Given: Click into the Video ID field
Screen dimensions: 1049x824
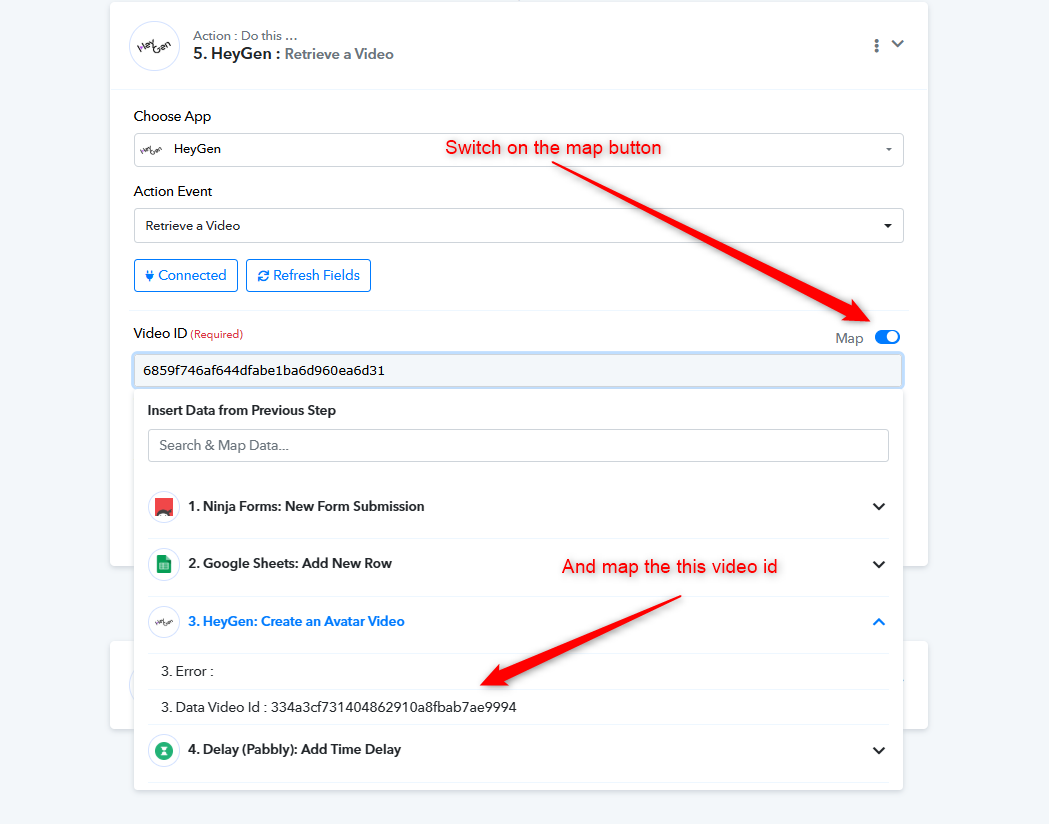Looking at the screenshot, I should [x=518, y=370].
